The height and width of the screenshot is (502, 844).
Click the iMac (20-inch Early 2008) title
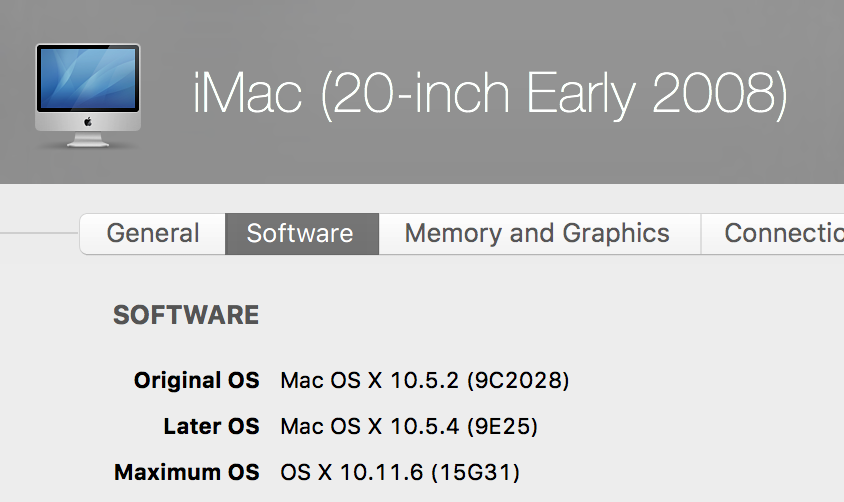pyautogui.click(x=490, y=94)
